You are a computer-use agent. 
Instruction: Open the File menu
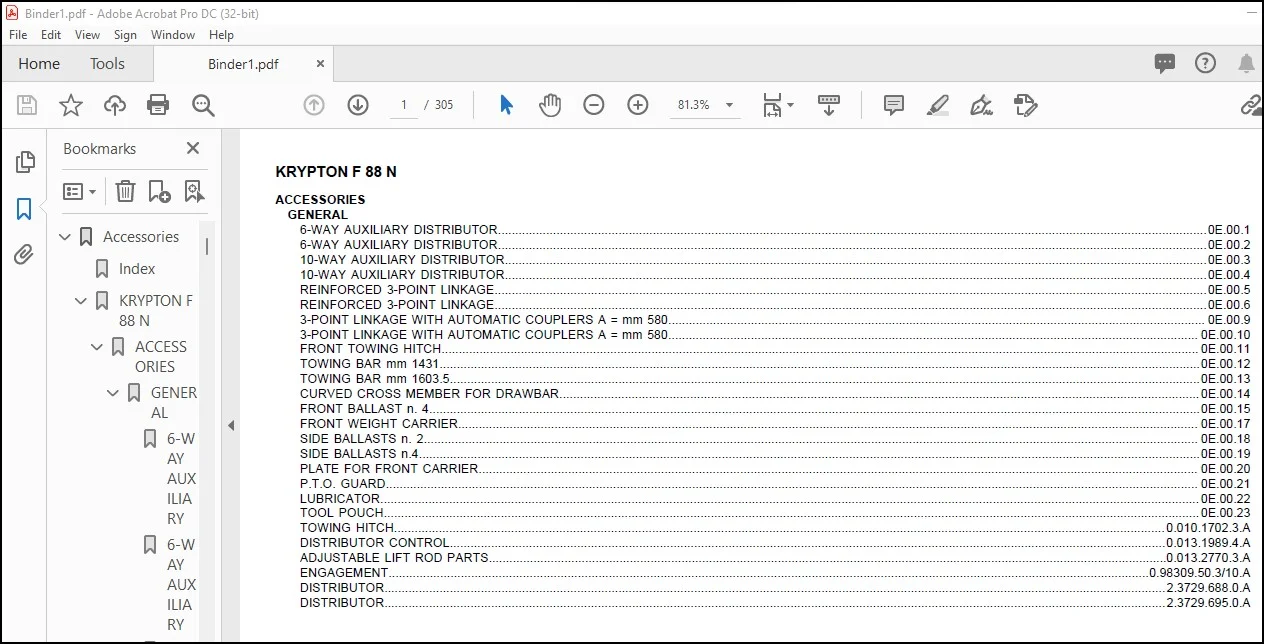pos(18,34)
